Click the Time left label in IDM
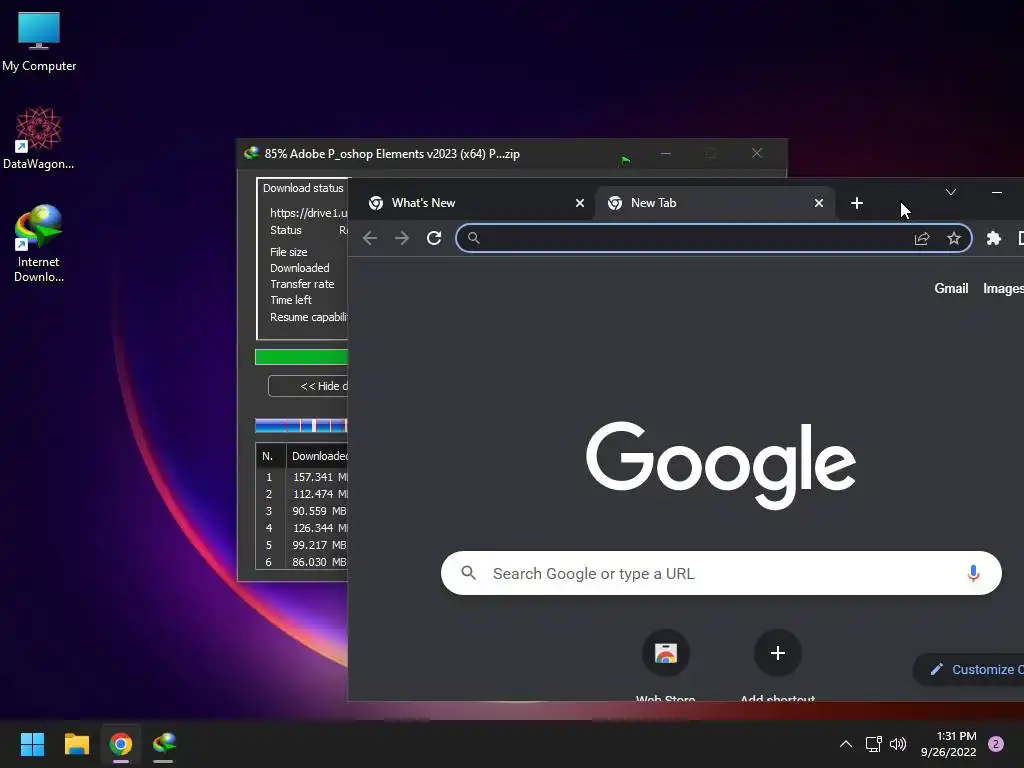This screenshot has width=1024, height=768. tap(291, 300)
